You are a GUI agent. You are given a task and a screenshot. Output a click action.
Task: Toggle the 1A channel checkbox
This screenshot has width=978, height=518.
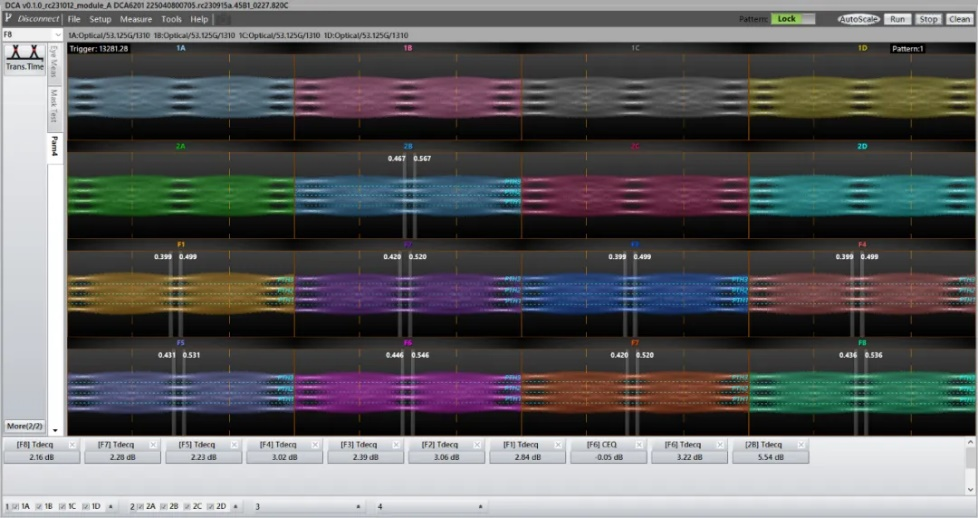[x=15, y=507]
